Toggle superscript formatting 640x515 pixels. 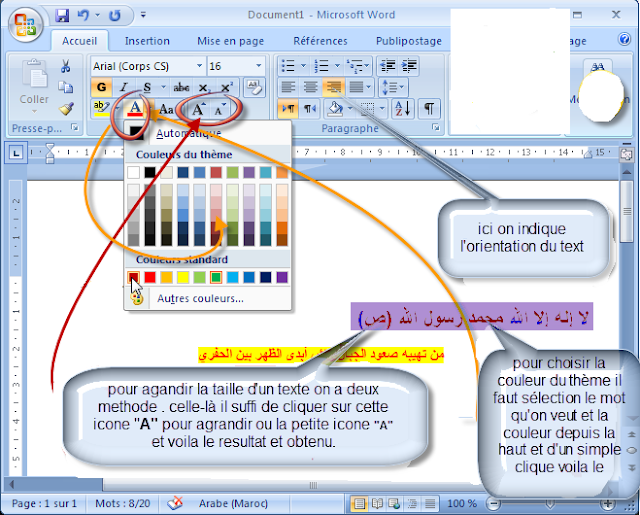pos(227,87)
